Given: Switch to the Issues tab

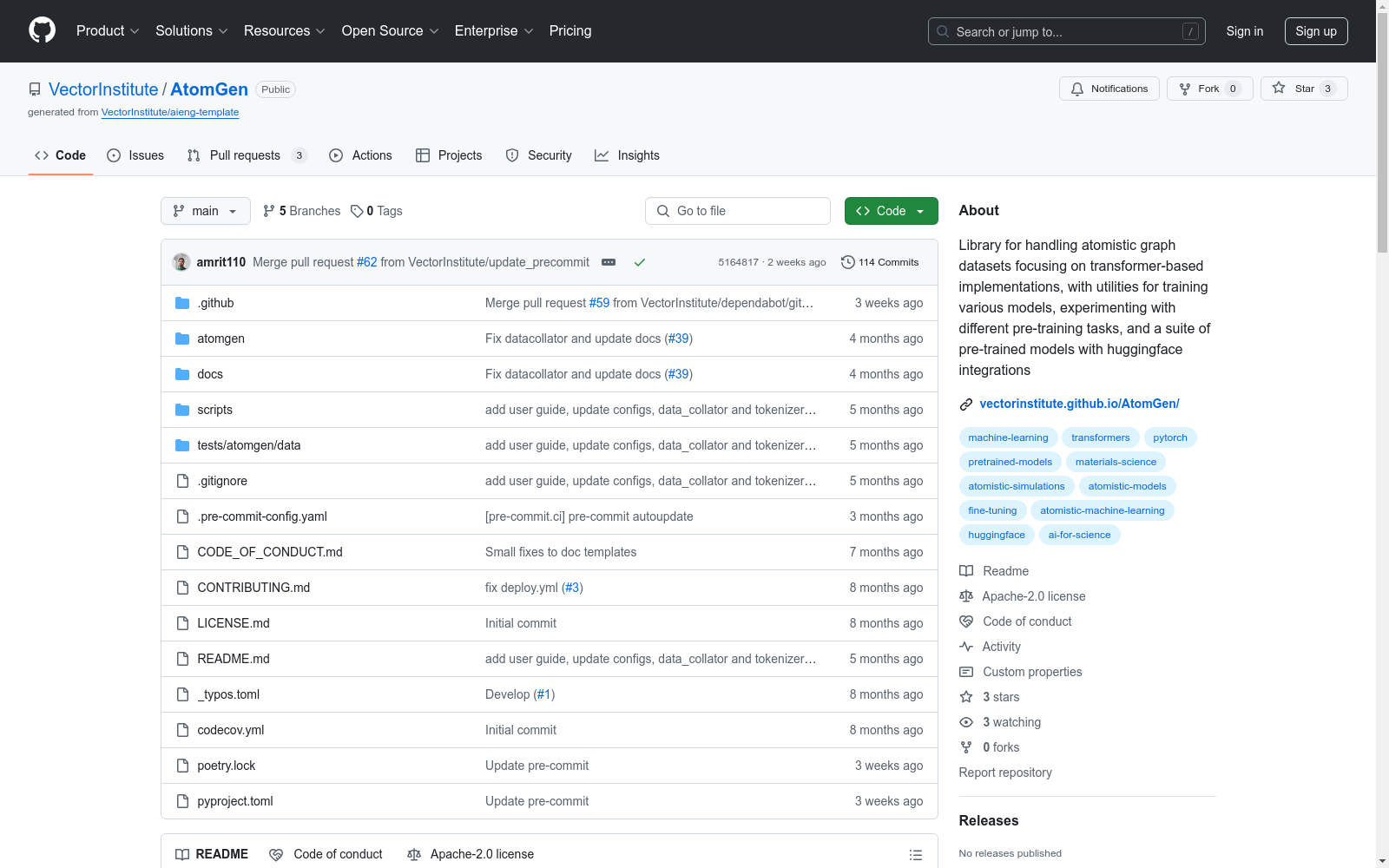Looking at the screenshot, I should click(135, 155).
